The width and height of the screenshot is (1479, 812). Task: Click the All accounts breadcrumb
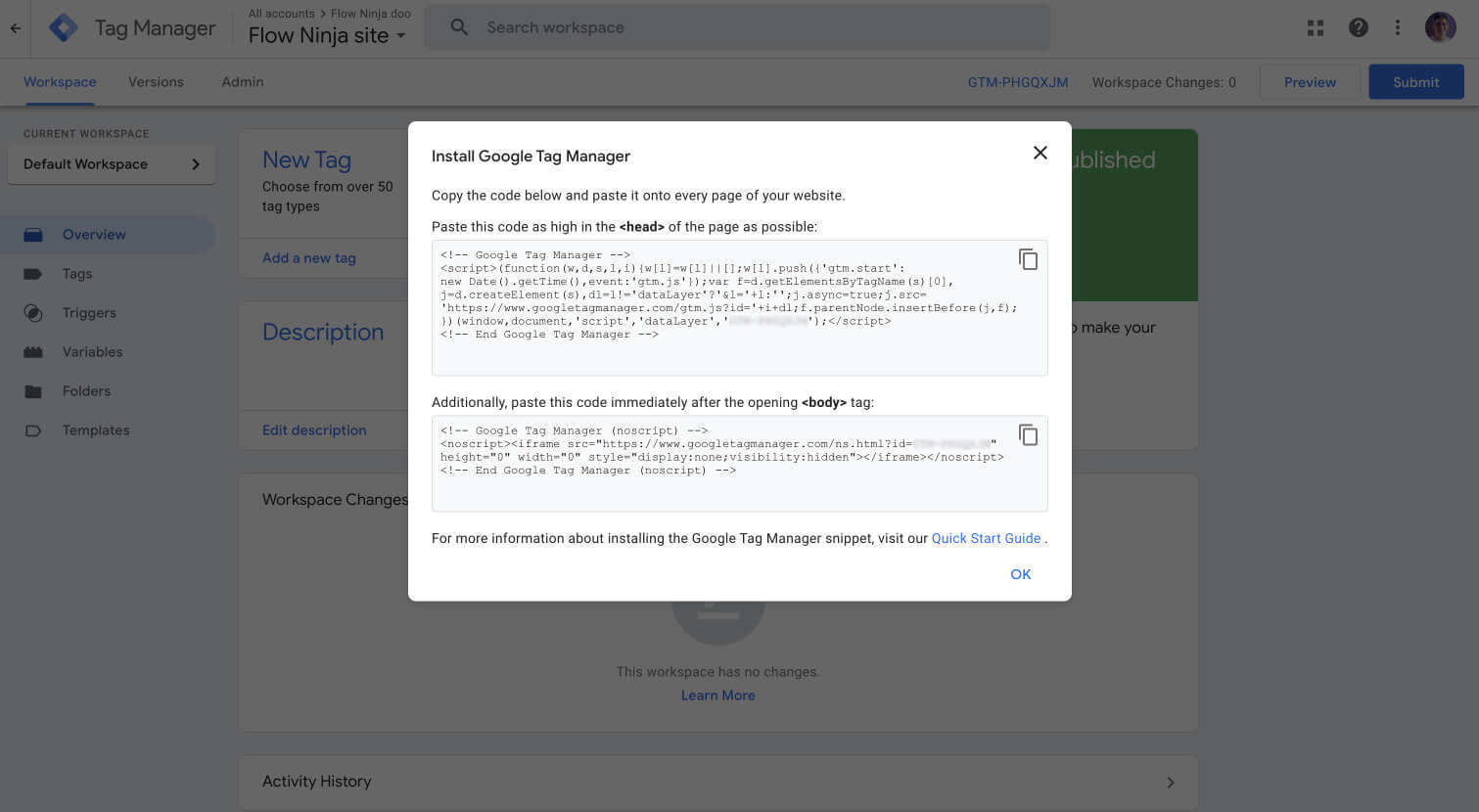[x=282, y=14]
